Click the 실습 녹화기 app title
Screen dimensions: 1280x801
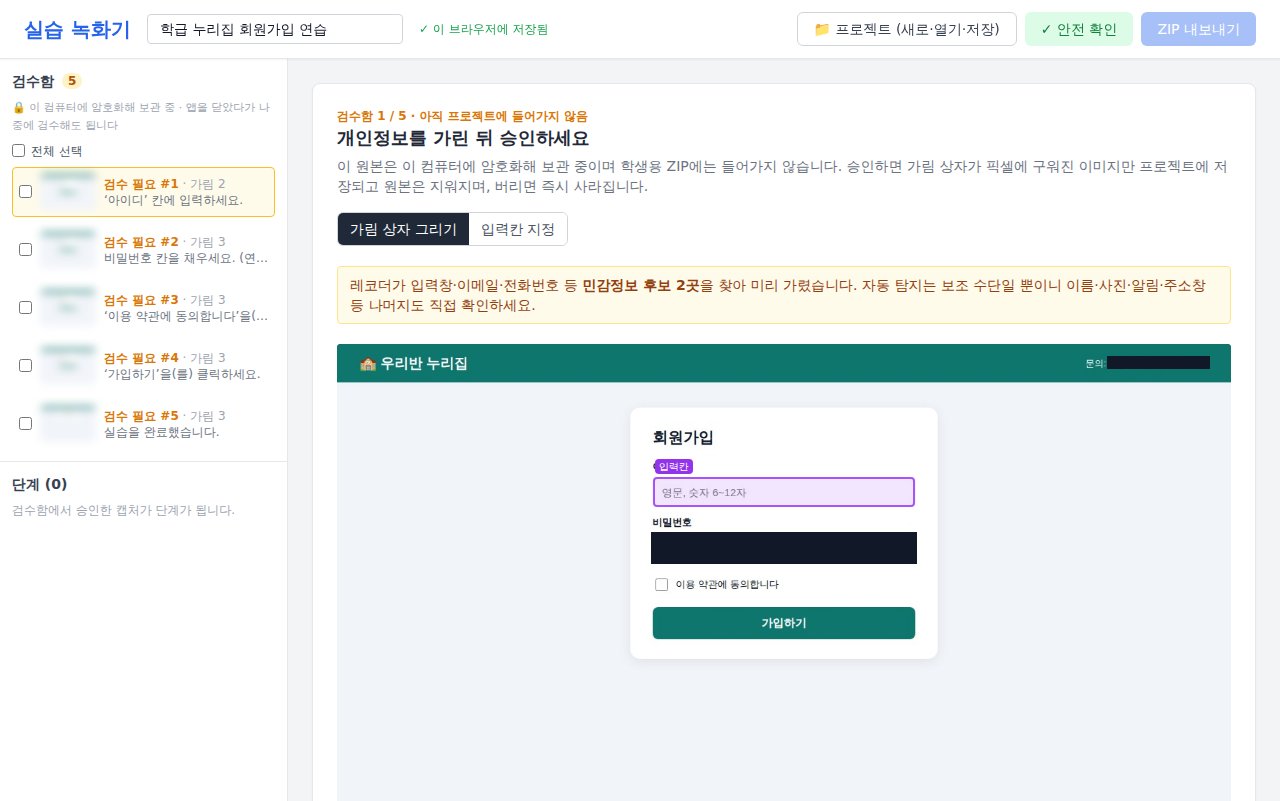[77, 29]
